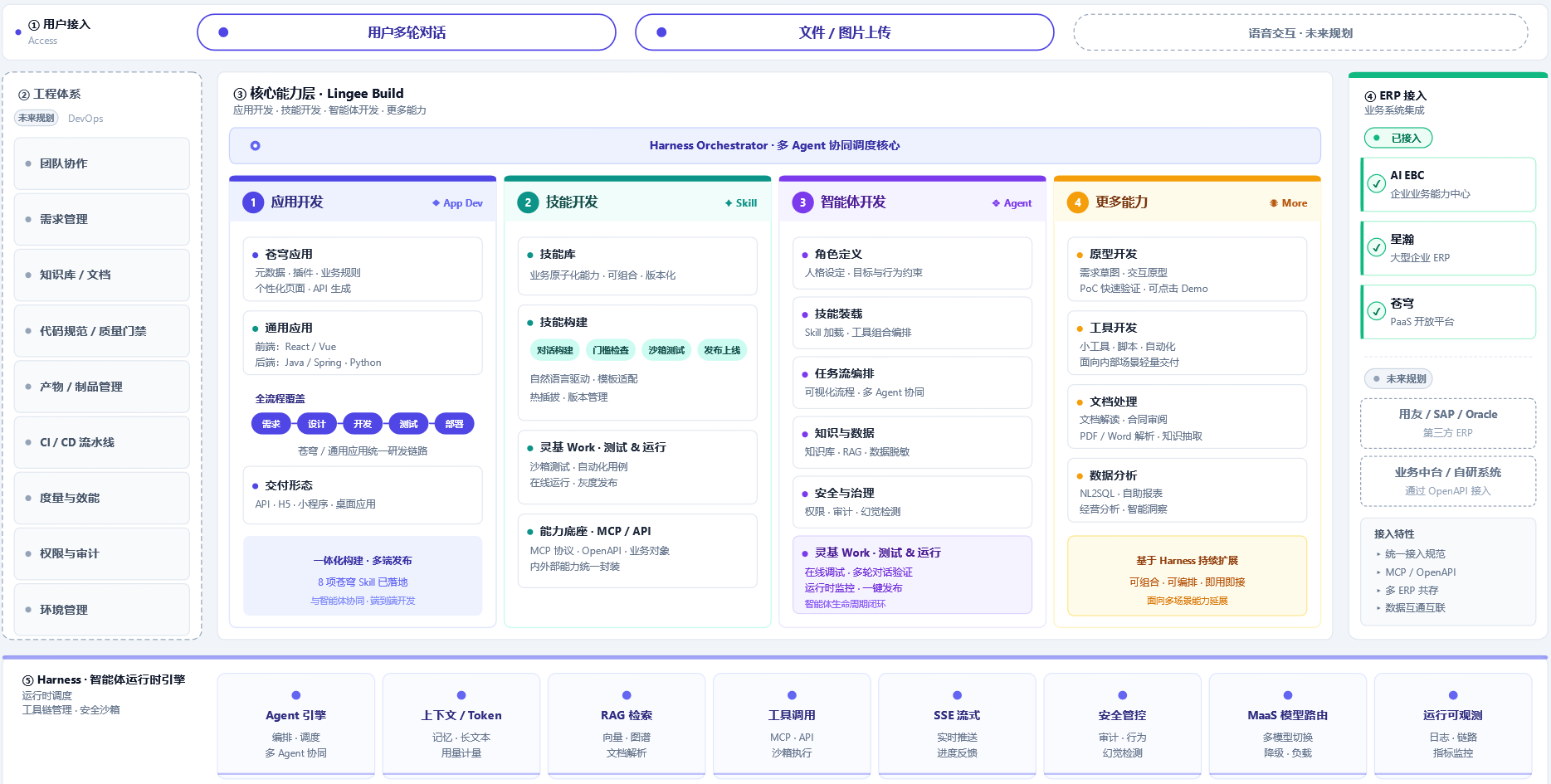This screenshot has height=784, width=1551.
Task: Click the 沙箱测试 tag in 技能构建
Action: point(666,350)
